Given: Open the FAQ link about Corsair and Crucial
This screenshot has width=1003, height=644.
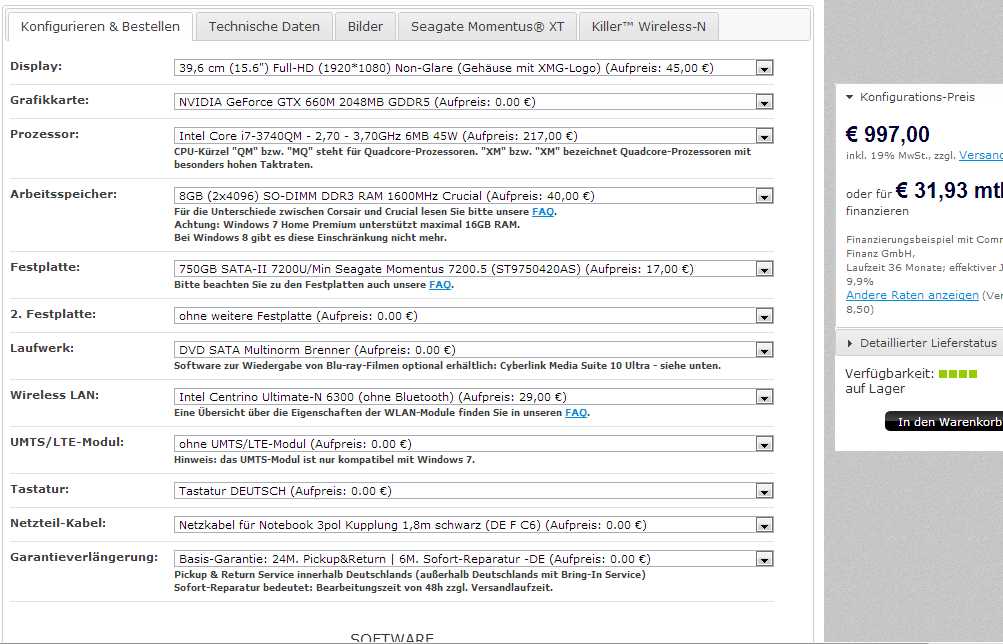Looking at the screenshot, I should point(543,212).
